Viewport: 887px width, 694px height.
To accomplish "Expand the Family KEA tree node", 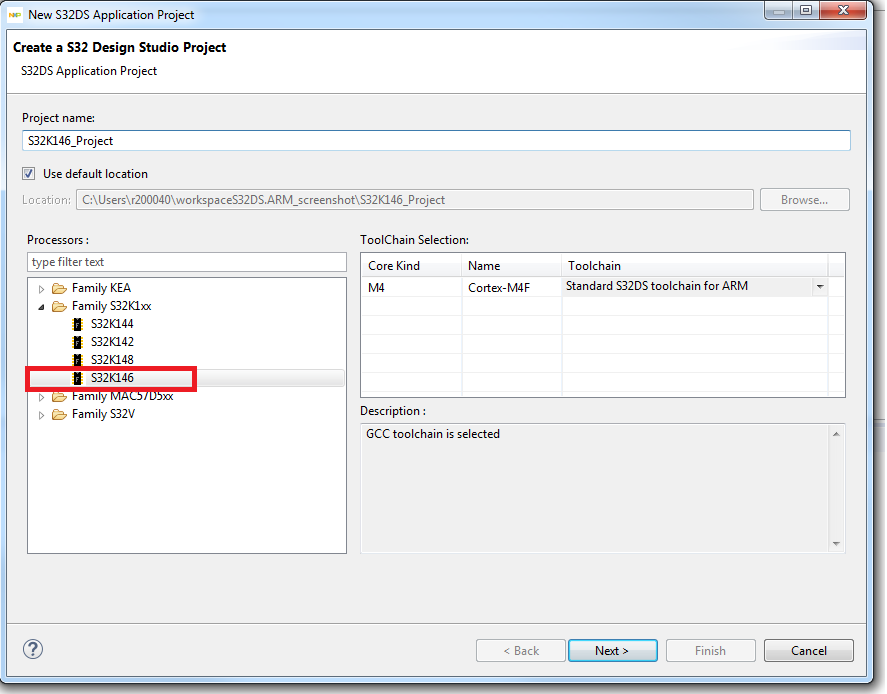I will tap(41, 289).
